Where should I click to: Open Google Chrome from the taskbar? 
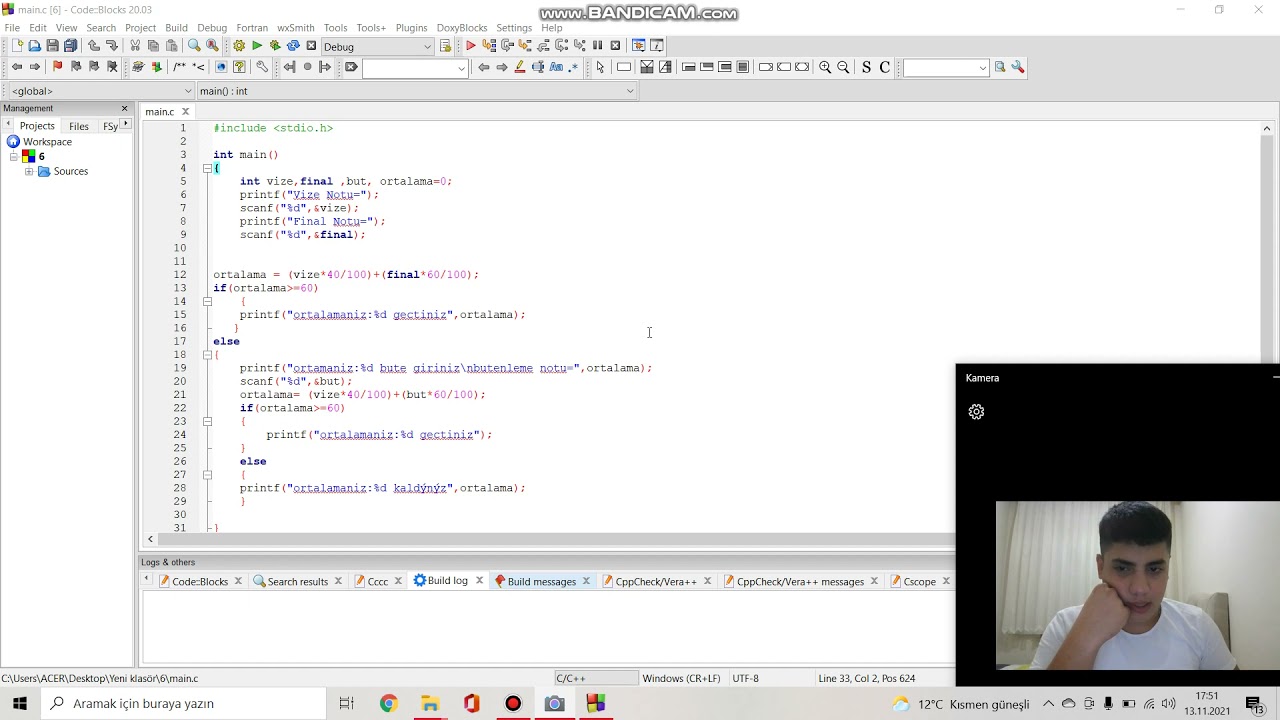click(388, 704)
